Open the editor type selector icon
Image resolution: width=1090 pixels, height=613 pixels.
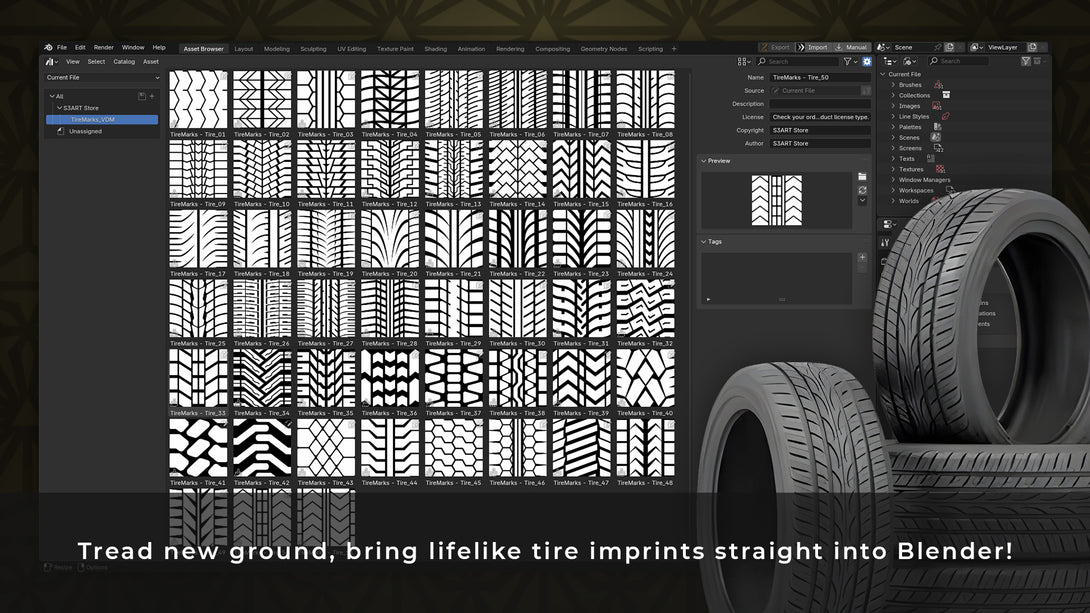click(x=52, y=62)
